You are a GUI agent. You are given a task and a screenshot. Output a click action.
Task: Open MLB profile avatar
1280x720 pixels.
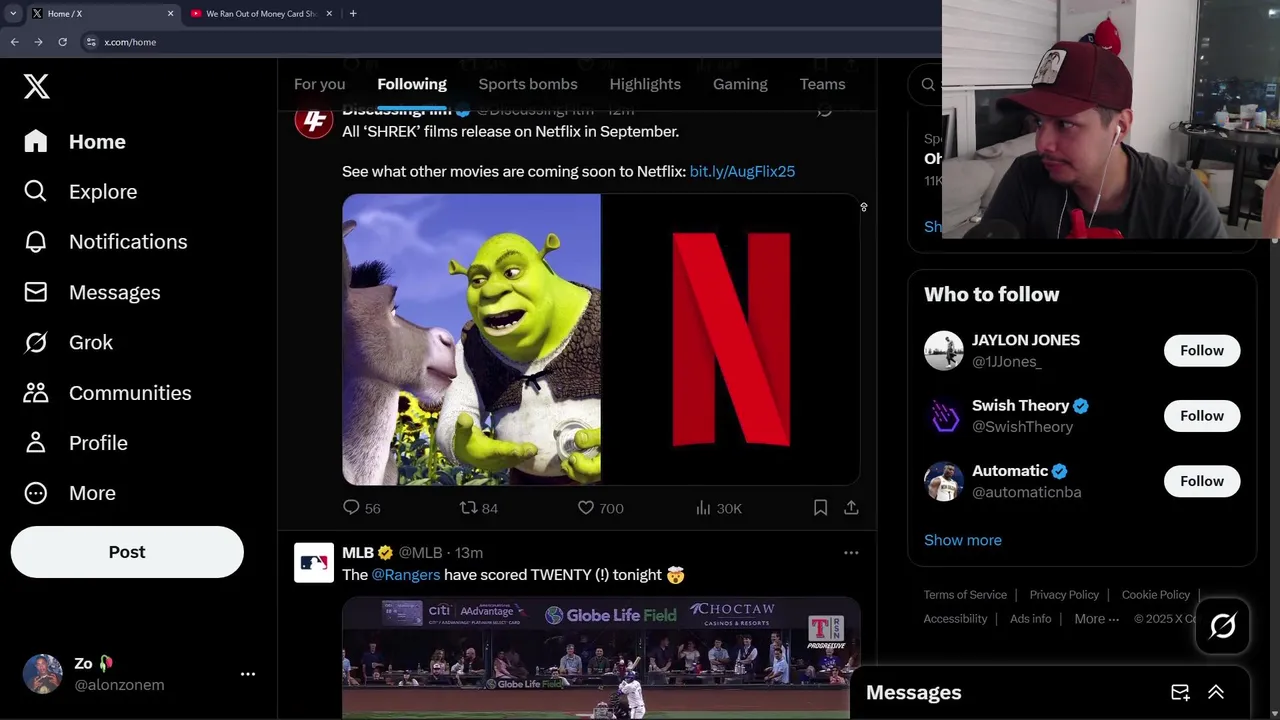[314, 563]
